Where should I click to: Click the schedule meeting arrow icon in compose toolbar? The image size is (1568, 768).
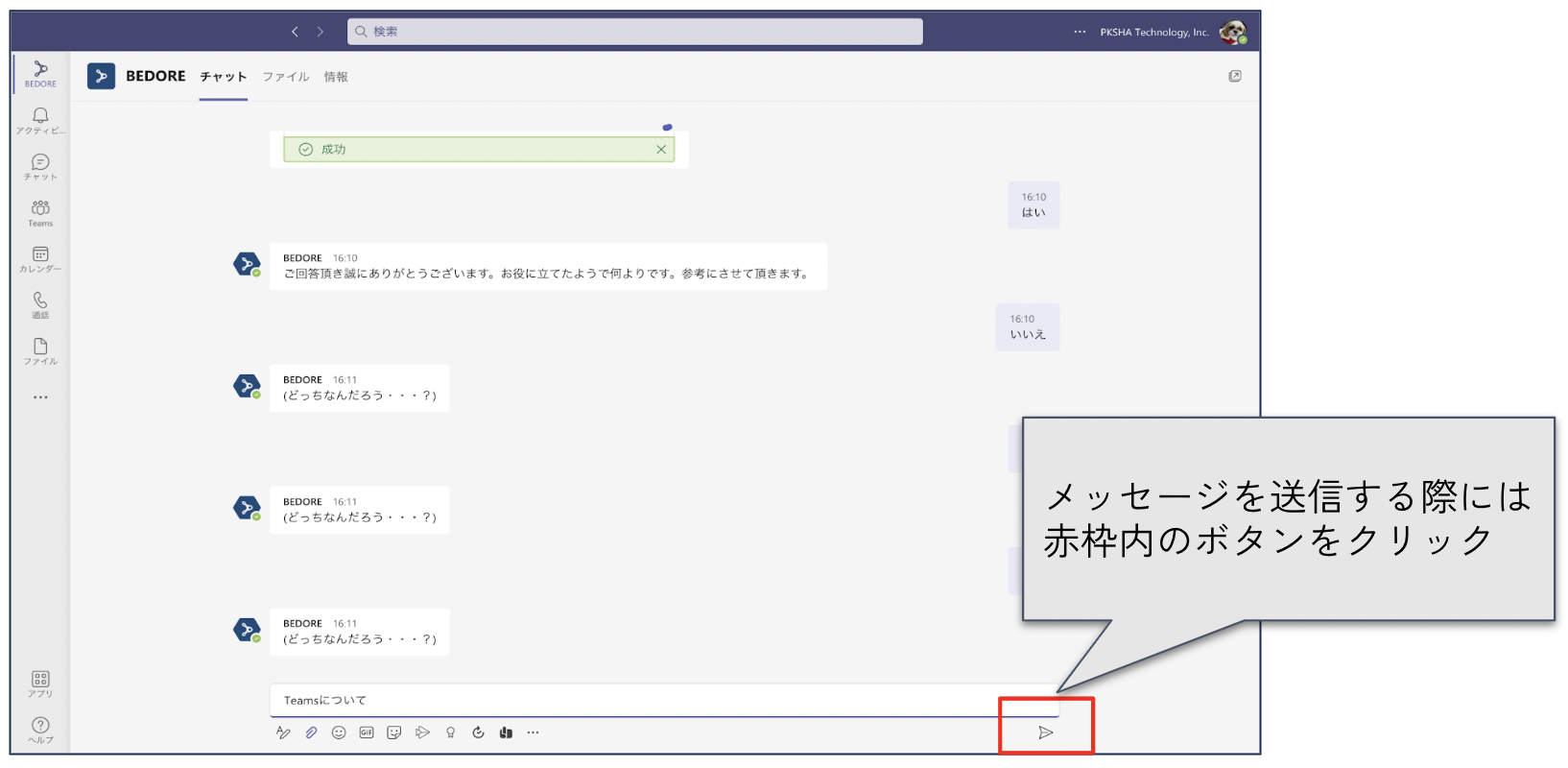422,732
